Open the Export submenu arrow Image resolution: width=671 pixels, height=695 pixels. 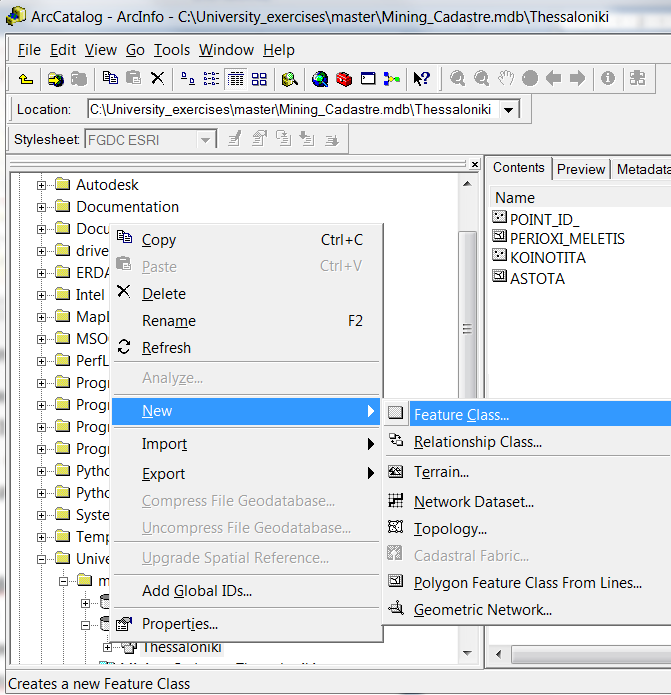pos(371,473)
